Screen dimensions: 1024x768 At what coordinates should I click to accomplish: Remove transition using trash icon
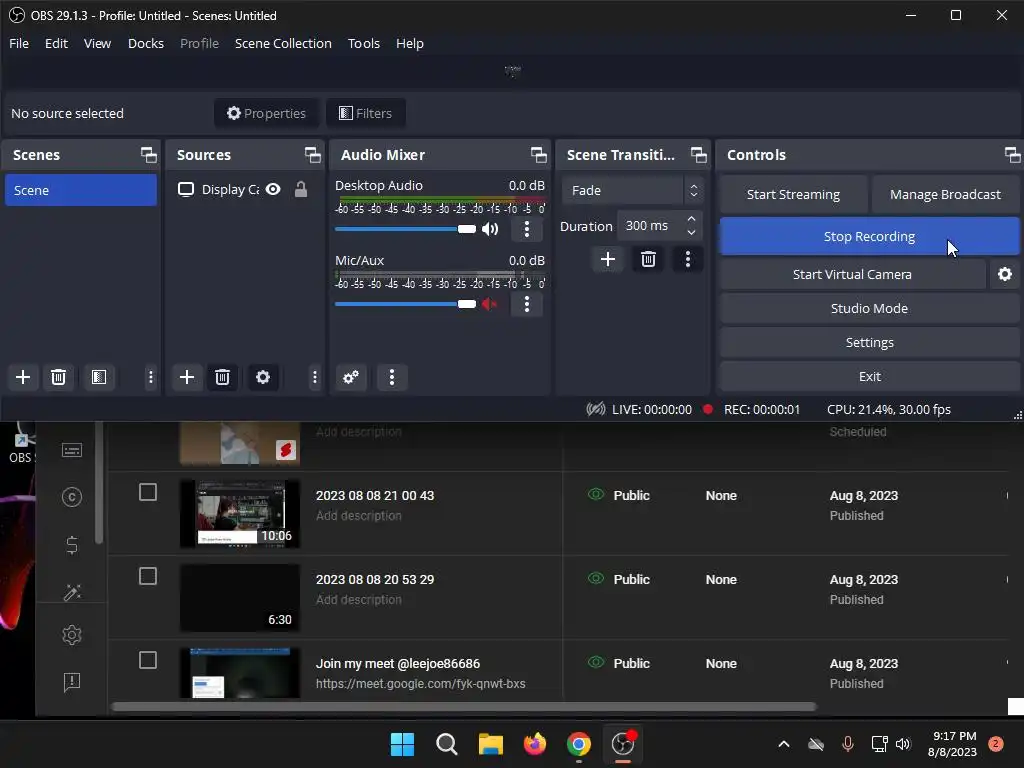(x=648, y=259)
